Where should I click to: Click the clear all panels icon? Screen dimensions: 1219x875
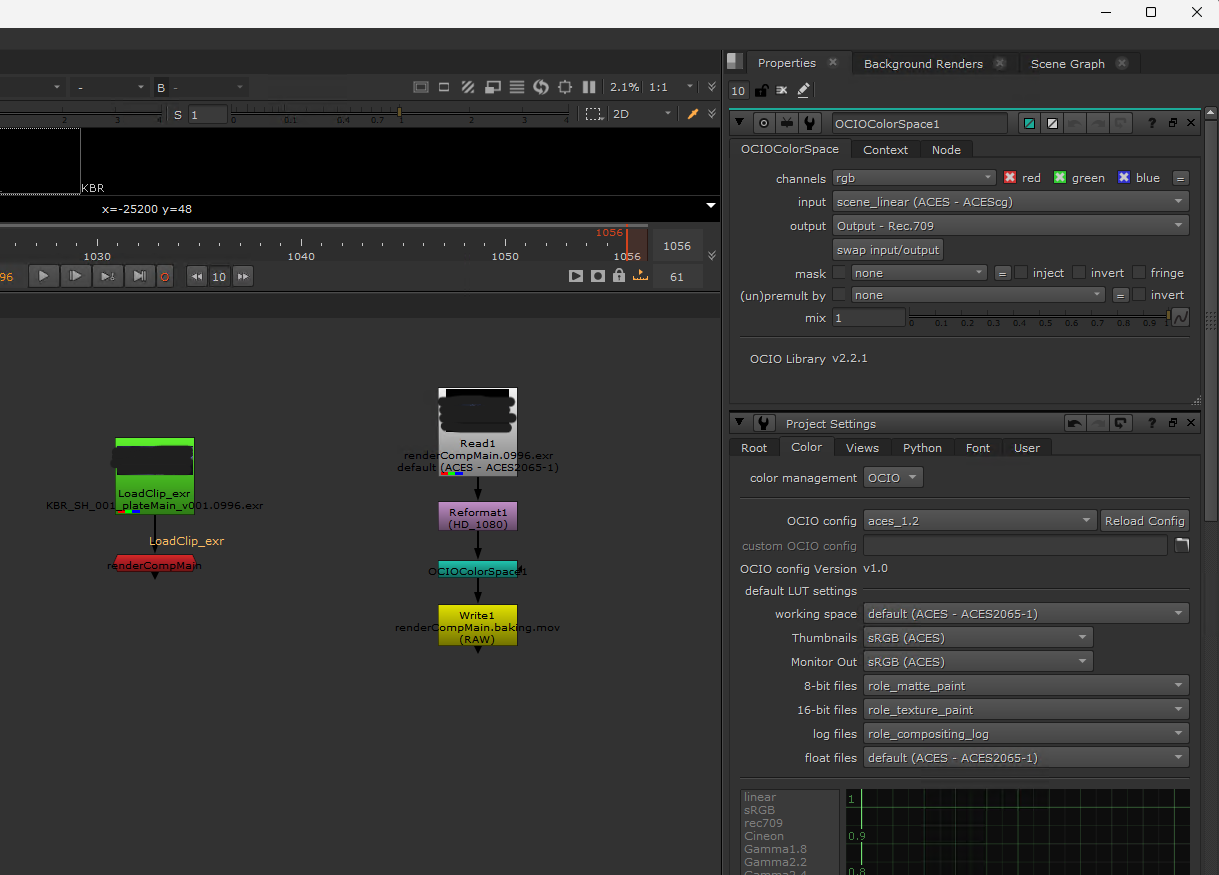pos(782,90)
